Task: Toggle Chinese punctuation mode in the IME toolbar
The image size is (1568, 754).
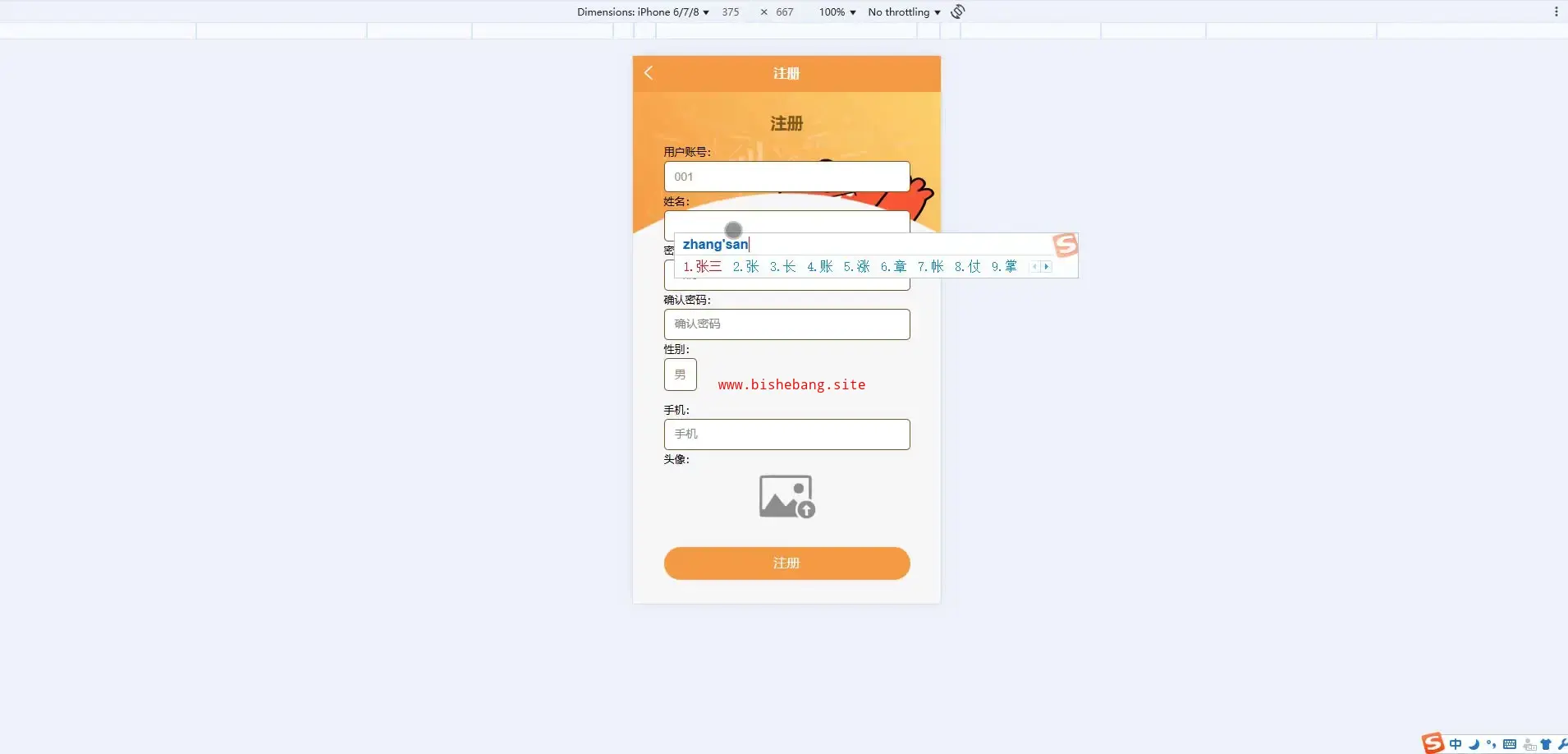Action: [x=1492, y=744]
